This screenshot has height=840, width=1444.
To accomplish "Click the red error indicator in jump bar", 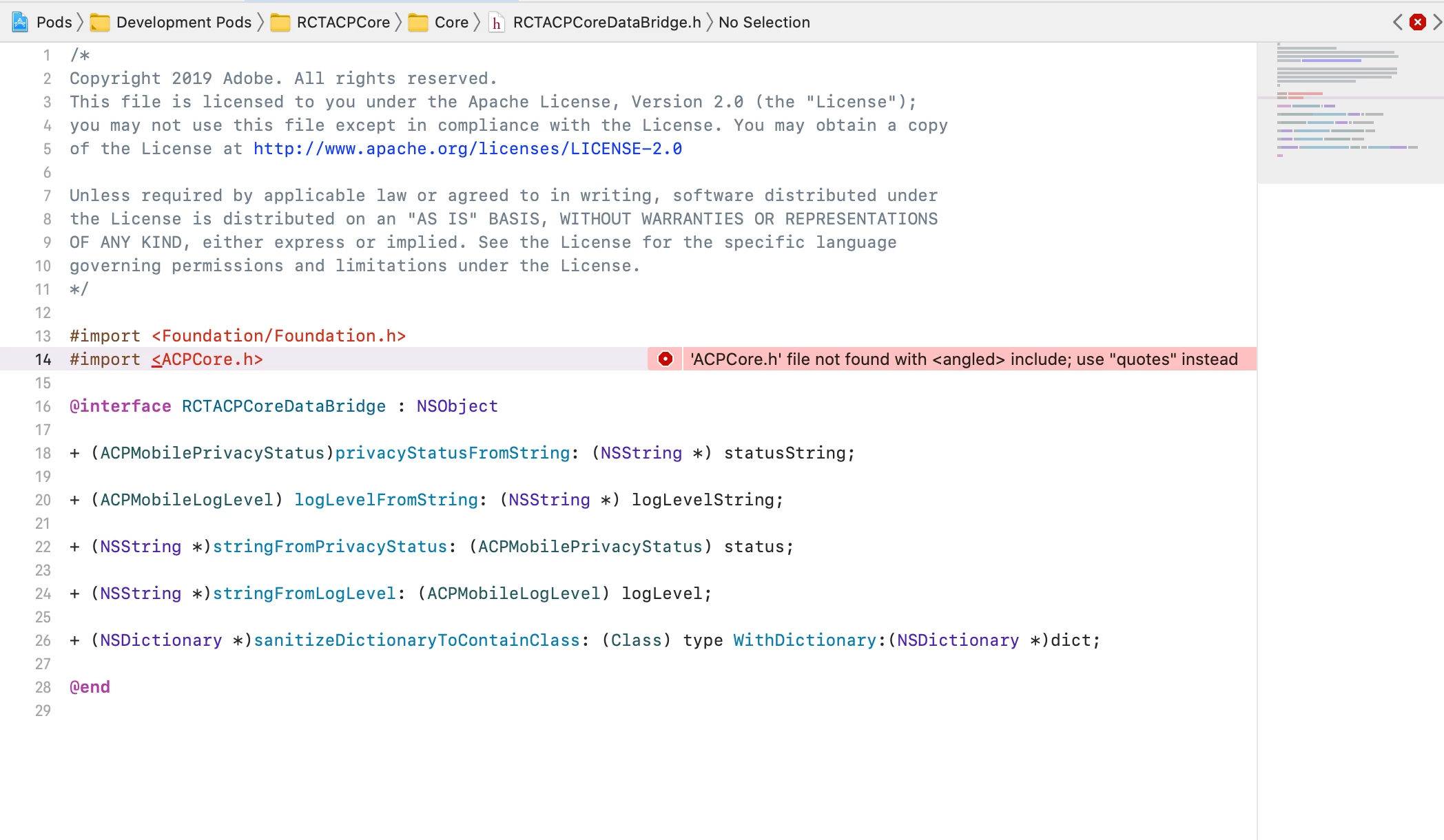I will [x=1418, y=23].
